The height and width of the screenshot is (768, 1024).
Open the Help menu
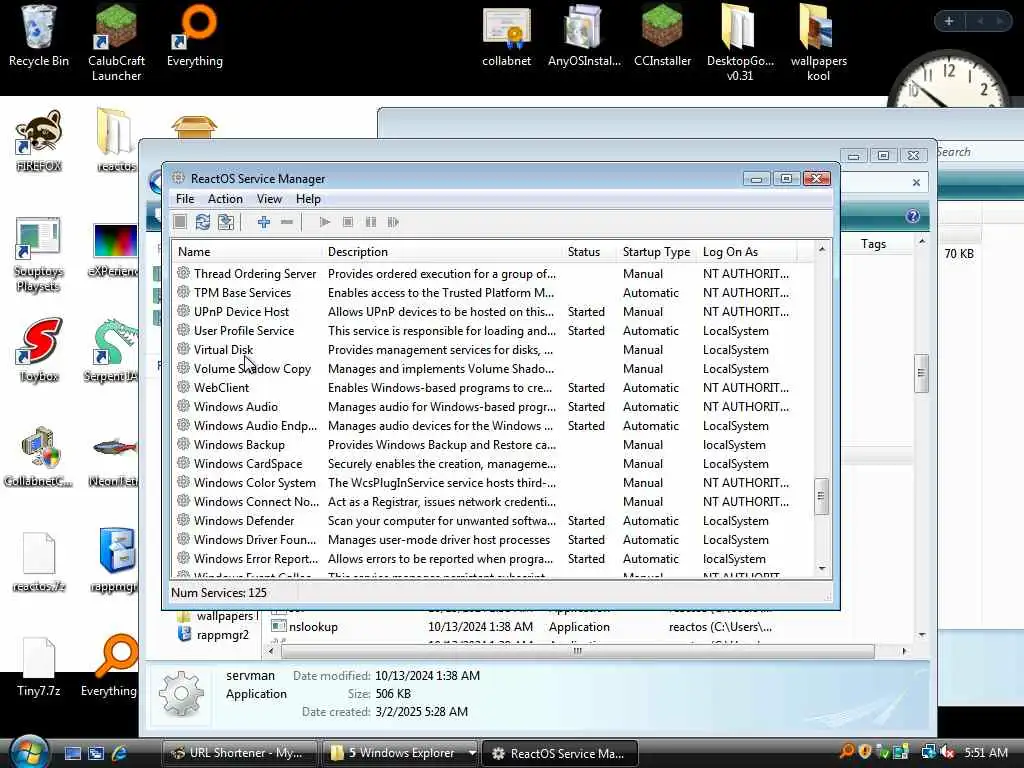pyautogui.click(x=308, y=199)
